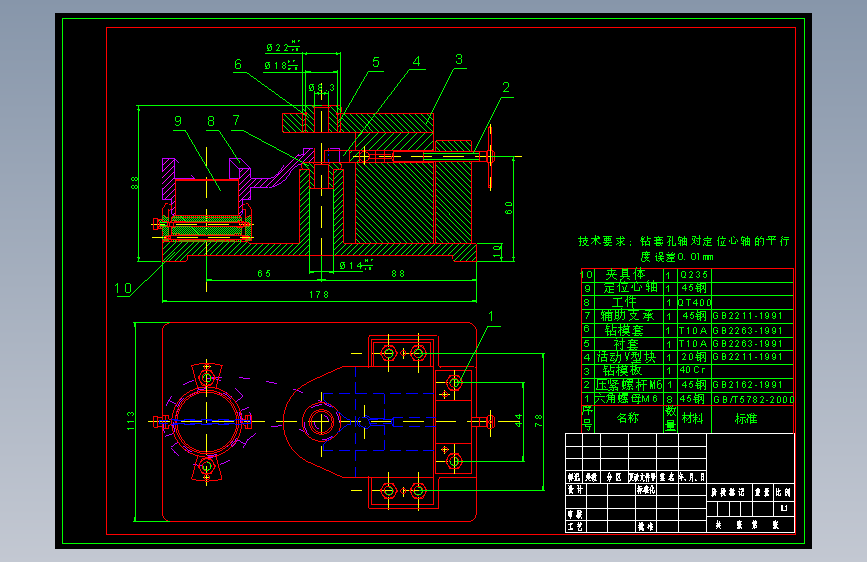Click the 113 dimension of plan view

click(130, 421)
